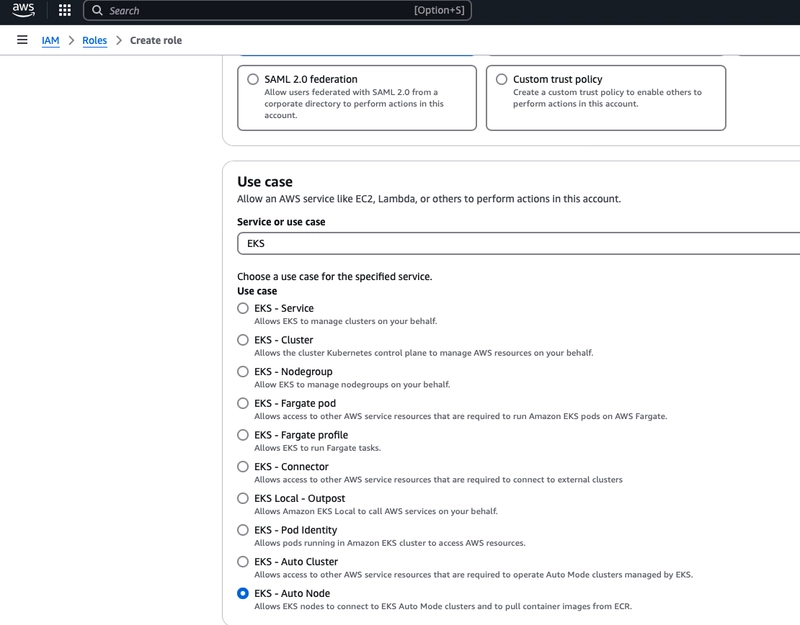
Task: Pick the EKS - Connector option
Action: point(243,467)
